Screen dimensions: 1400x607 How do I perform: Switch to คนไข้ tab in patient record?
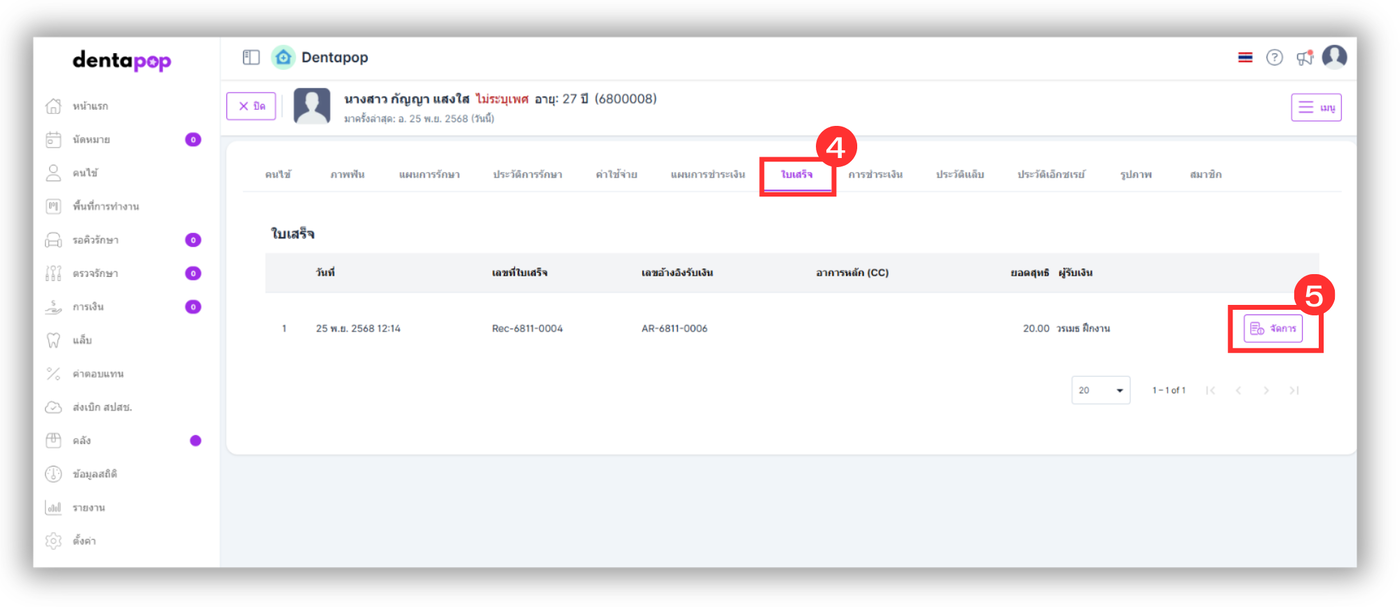pos(278,175)
